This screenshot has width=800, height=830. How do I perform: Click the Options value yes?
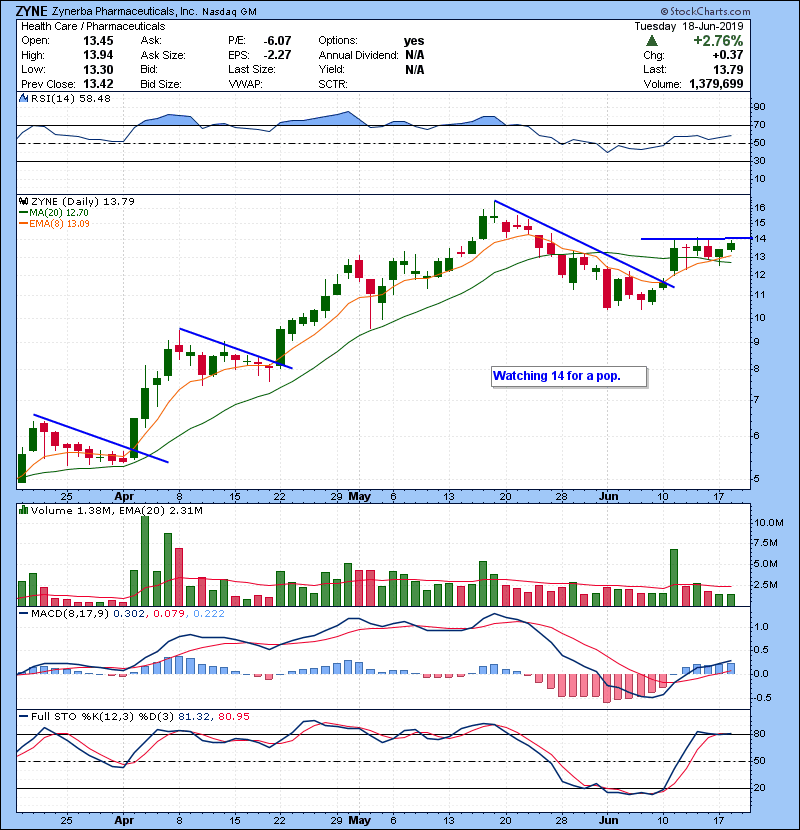tap(414, 41)
